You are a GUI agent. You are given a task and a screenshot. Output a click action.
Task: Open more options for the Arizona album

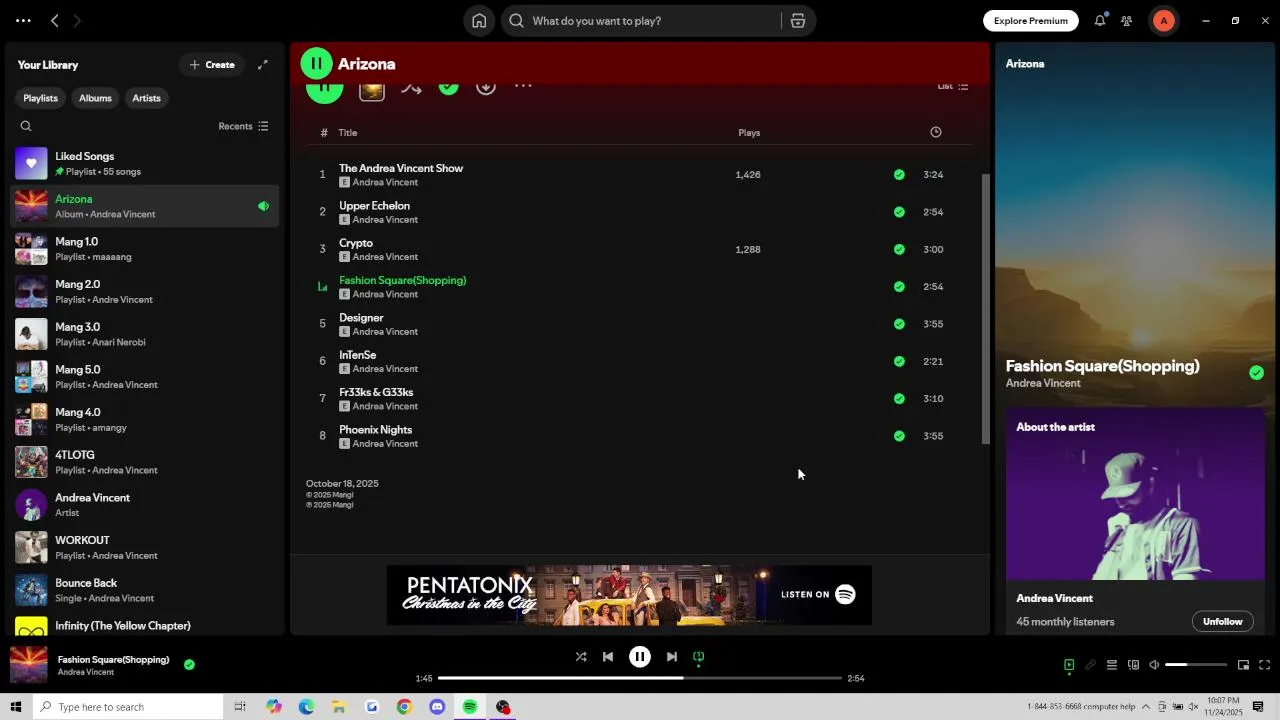coord(523,86)
